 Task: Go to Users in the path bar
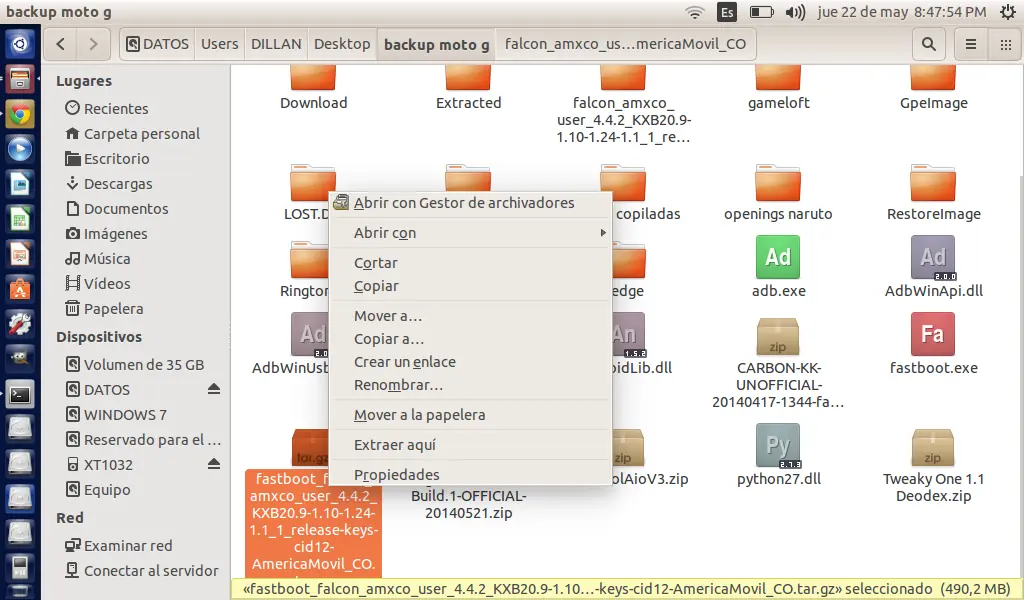(219, 44)
